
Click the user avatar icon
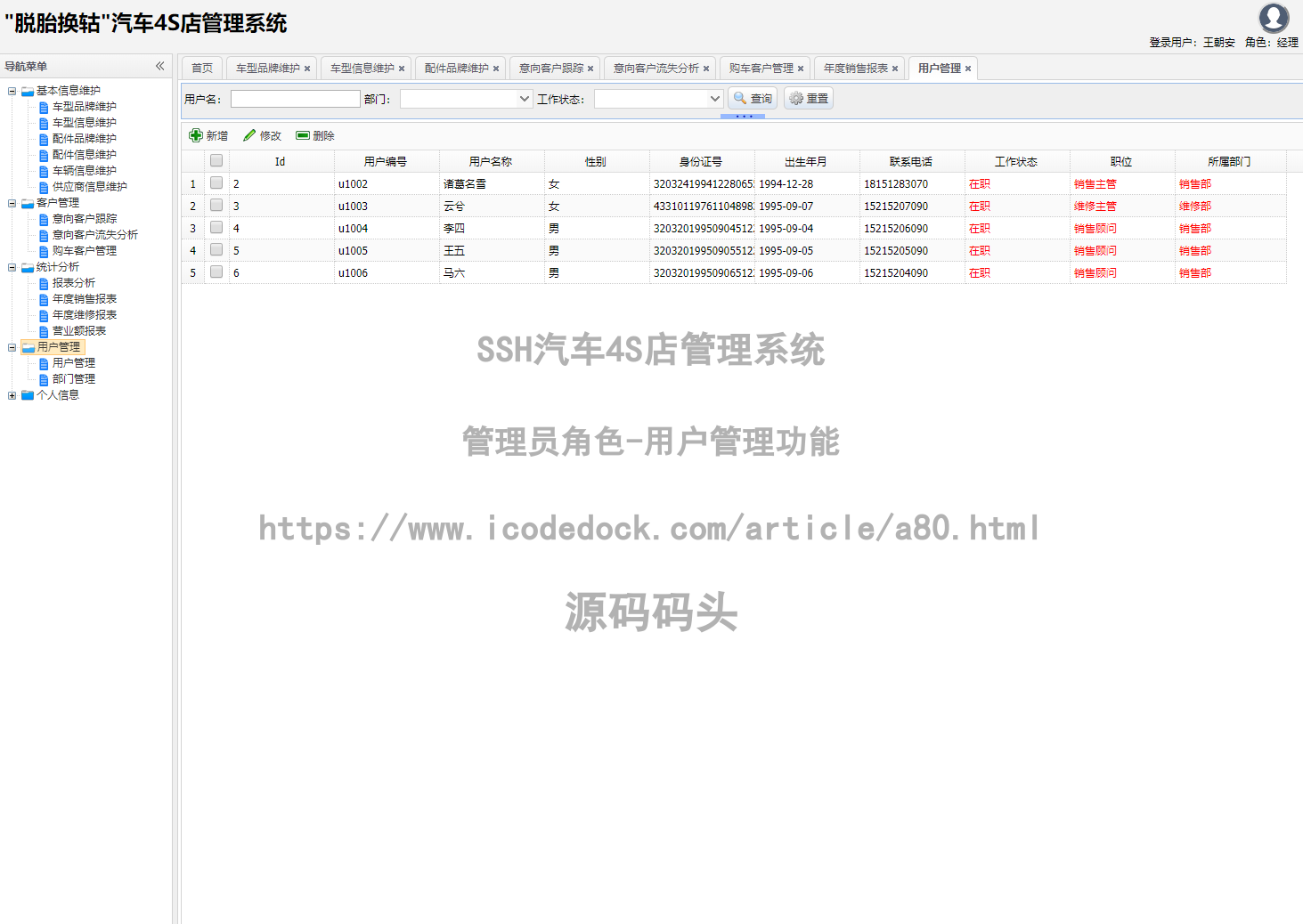tap(1274, 18)
